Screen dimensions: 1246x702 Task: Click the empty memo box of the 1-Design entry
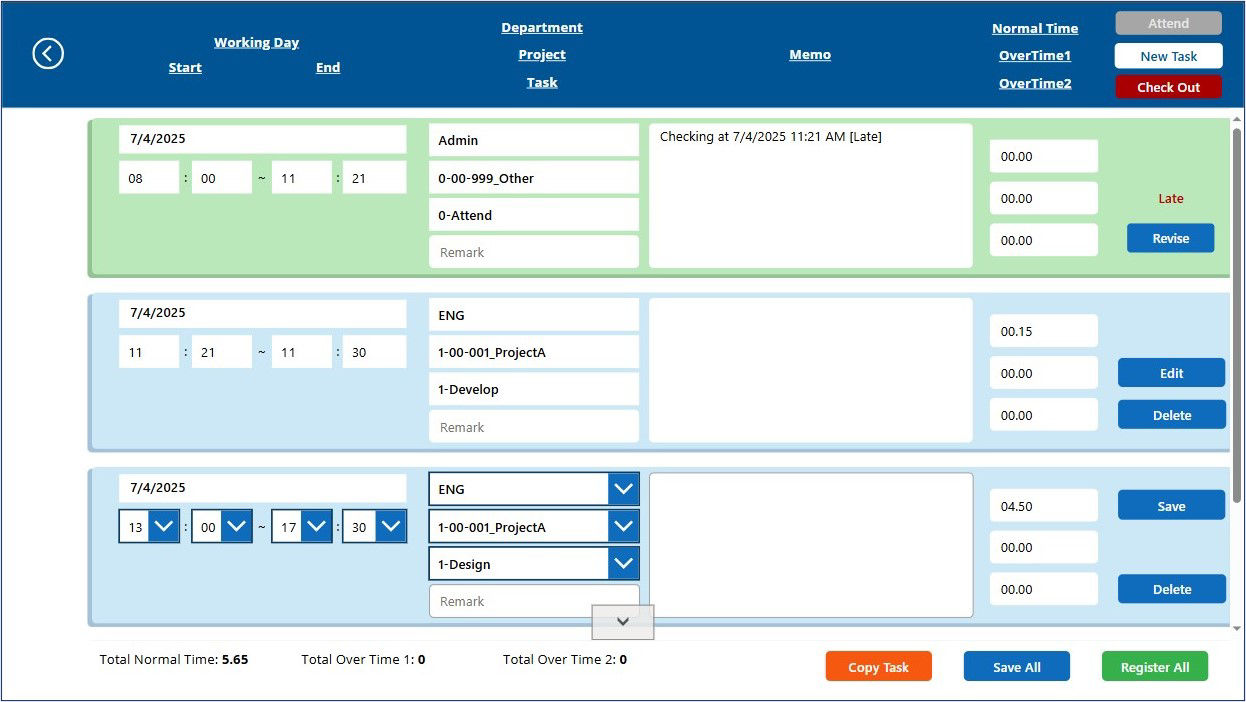(811, 545)
